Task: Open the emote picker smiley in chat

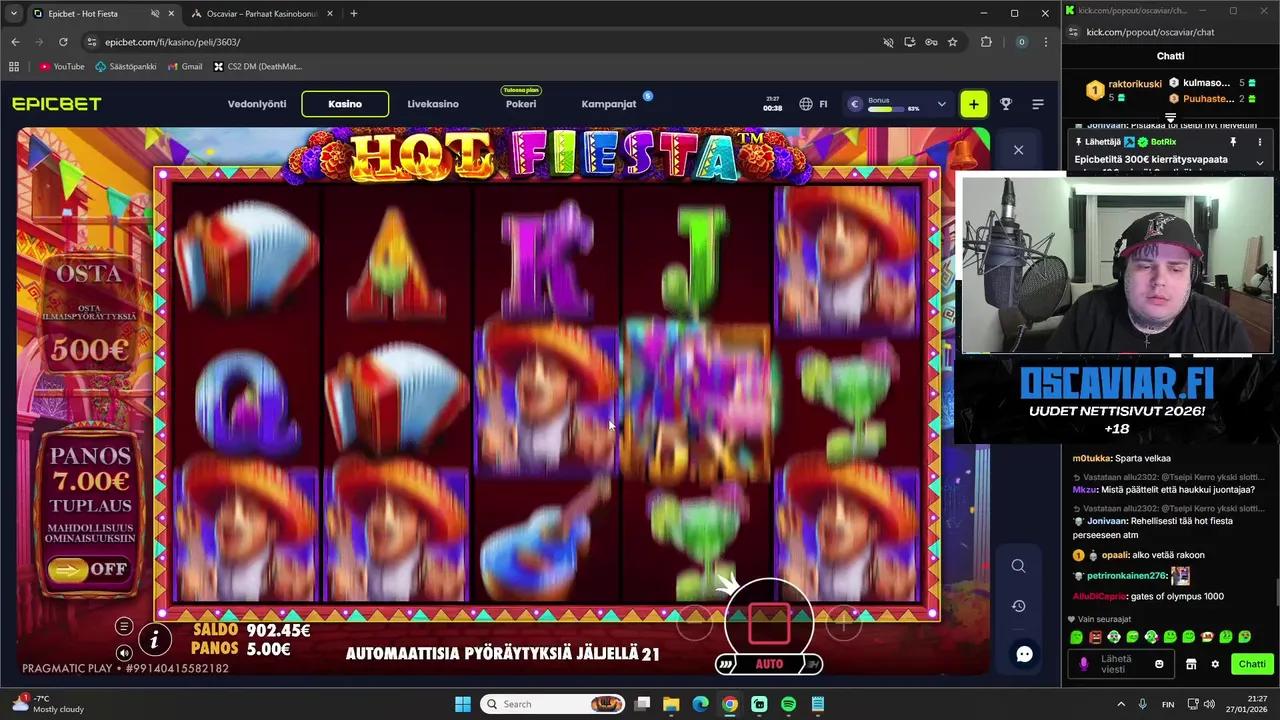Action: tap(1159, 663)
